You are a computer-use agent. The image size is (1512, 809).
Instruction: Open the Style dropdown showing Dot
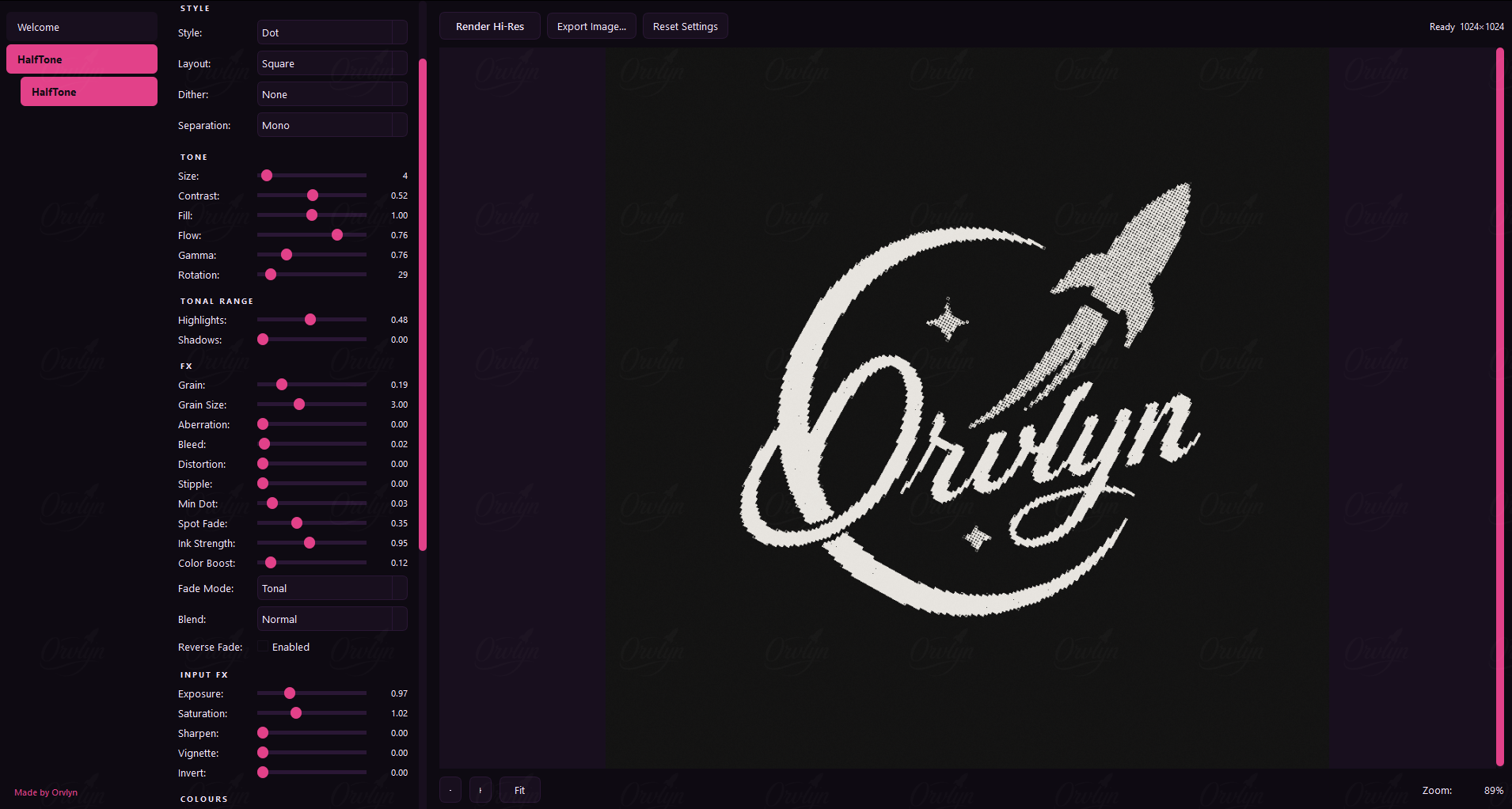(x=332, y=32)
